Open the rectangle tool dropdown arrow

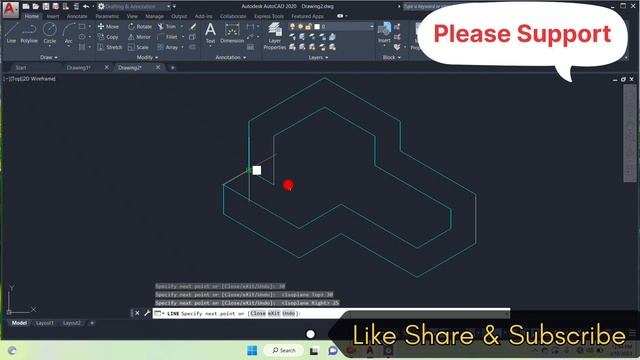(90, 27)
